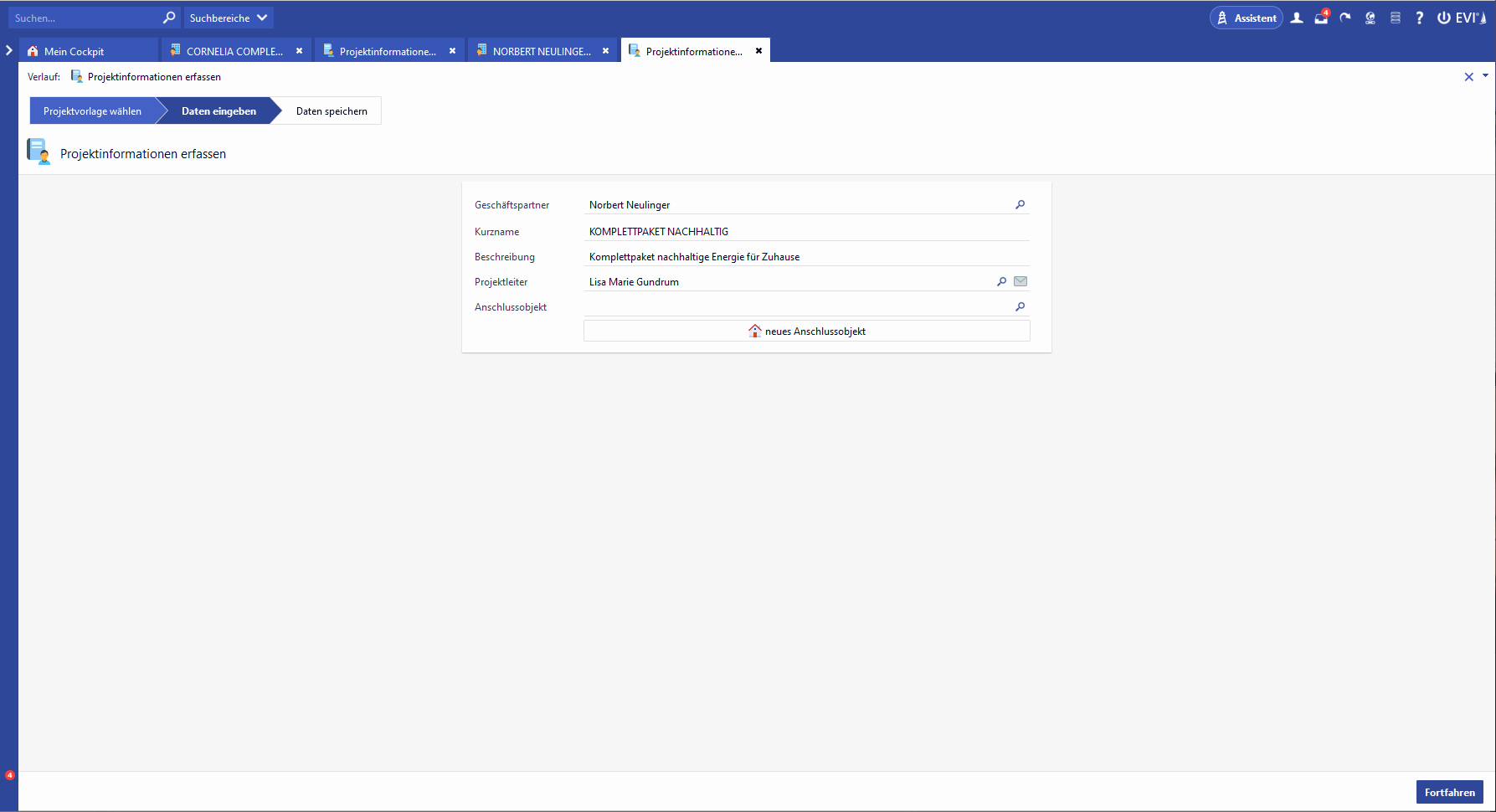Switch to the Mein Cockpit tab
This screenshot has height=812, width=1496.
[74, 51]
